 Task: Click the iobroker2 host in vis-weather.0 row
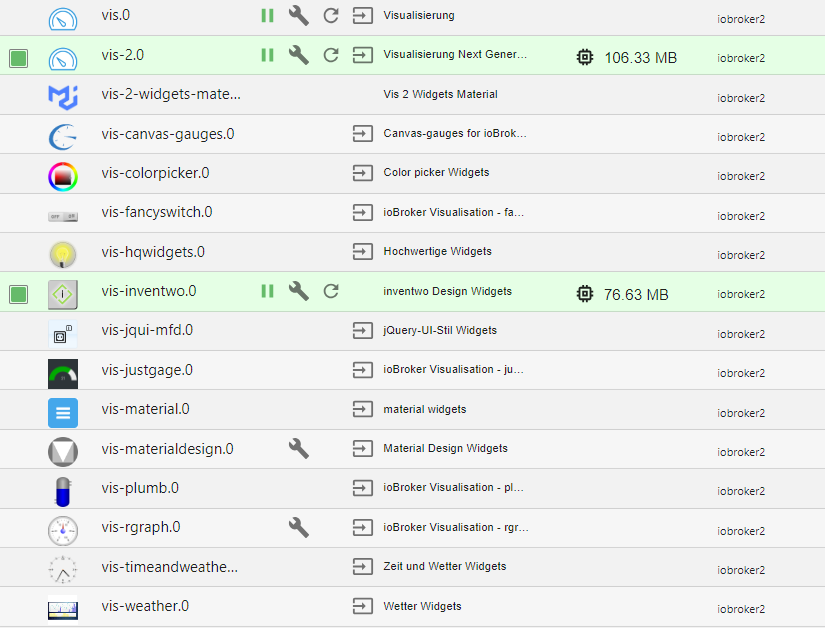pos(741,609)
